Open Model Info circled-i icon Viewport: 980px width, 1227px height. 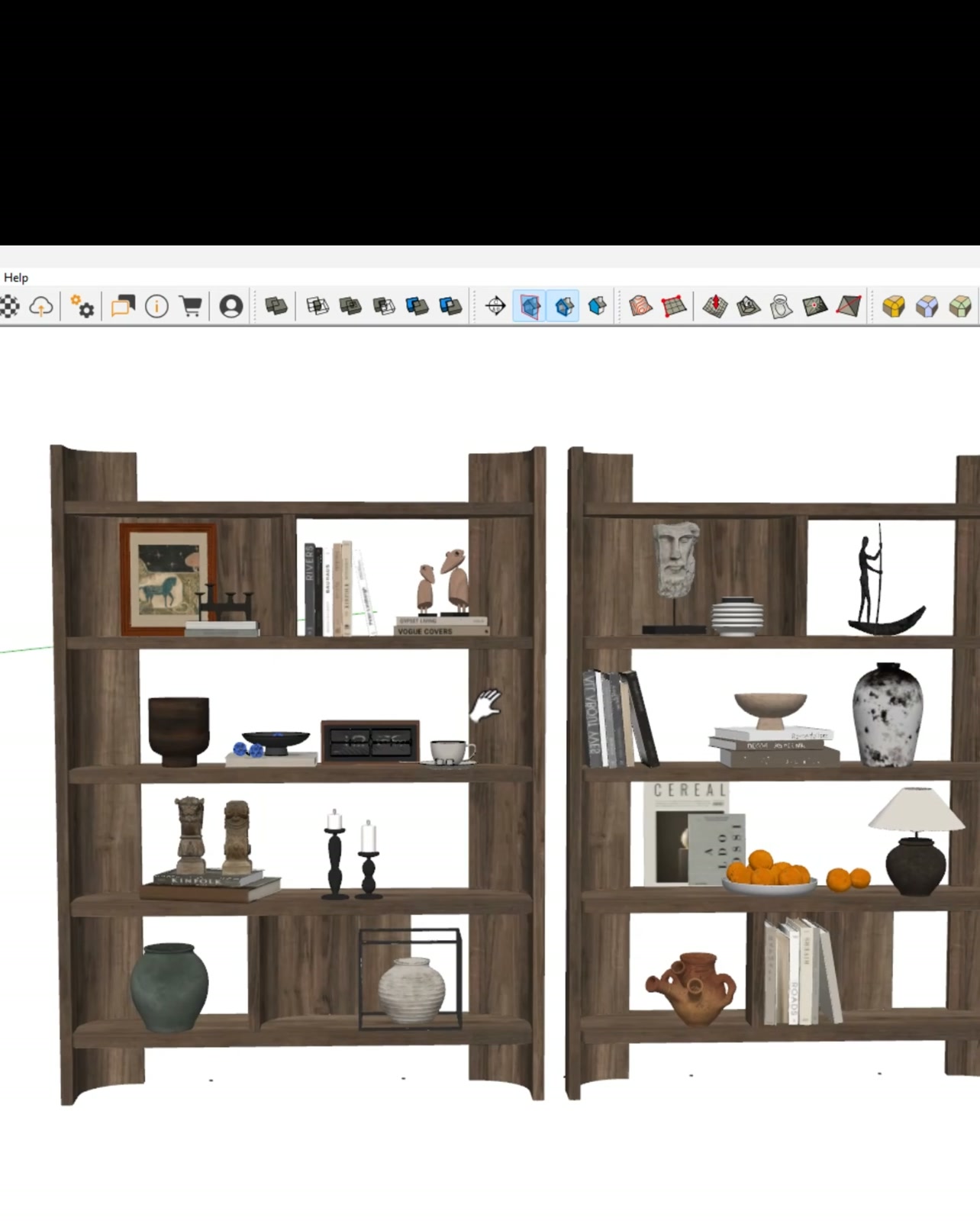click(x=157, y=307)
